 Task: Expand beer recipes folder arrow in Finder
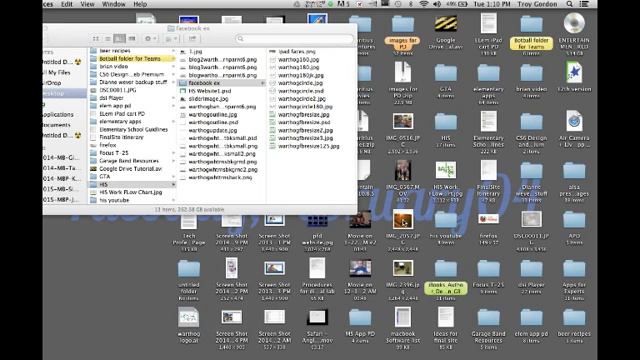point(173,51)
